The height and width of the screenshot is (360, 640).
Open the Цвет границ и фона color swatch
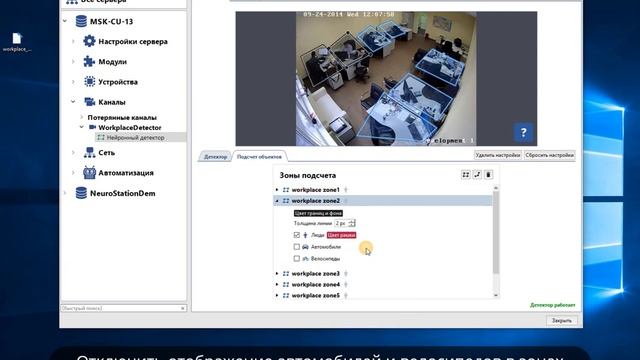(x=318, y=213)
